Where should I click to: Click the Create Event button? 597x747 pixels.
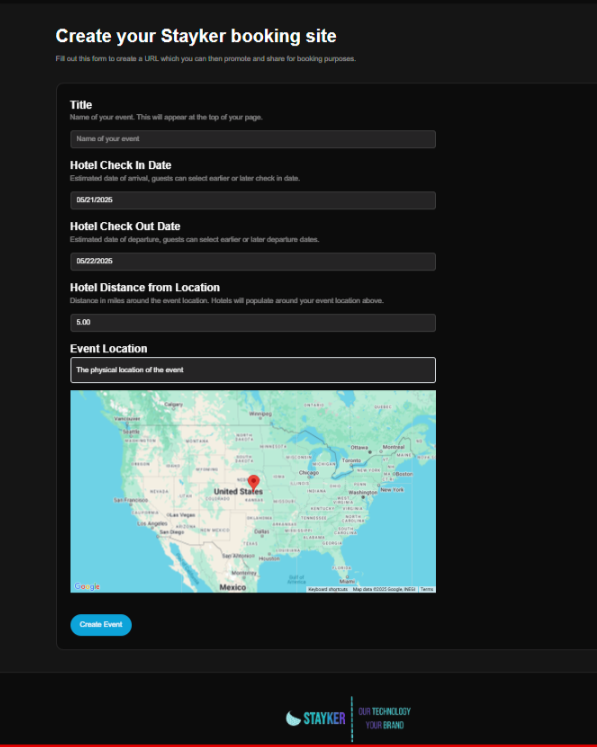101,625
